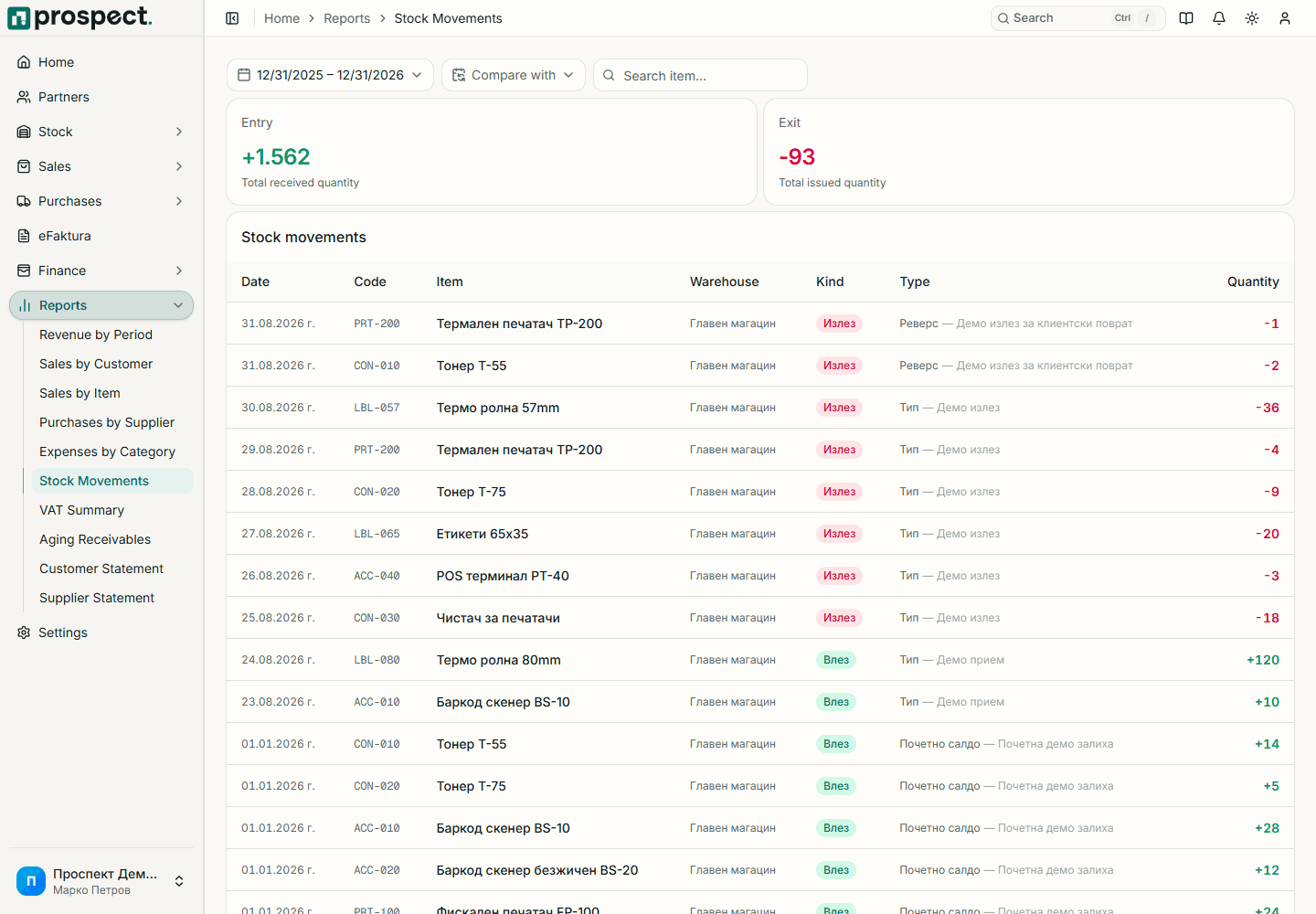Open Revenue by Period report
This screenshot has width=1316, height=914.
pyautogui.click(x=96, y=335)
